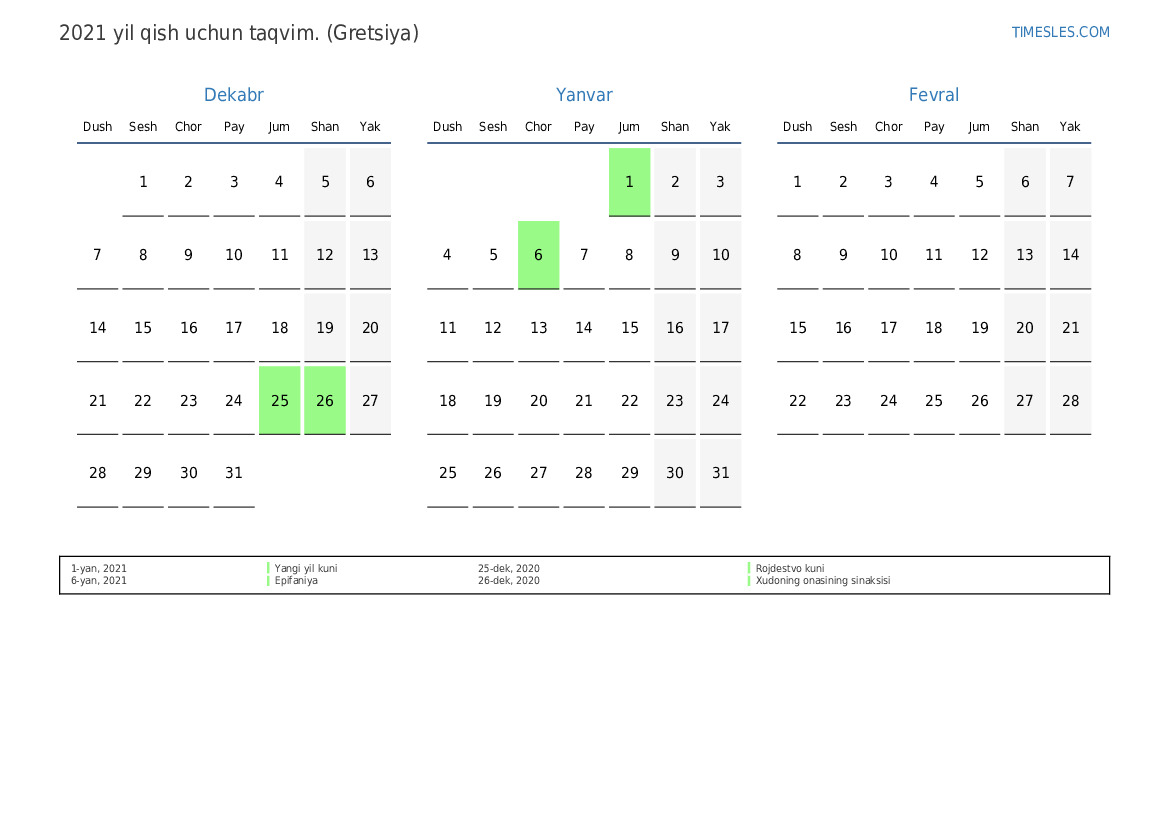Click the '25-dek, 2020' legend date

508,568
